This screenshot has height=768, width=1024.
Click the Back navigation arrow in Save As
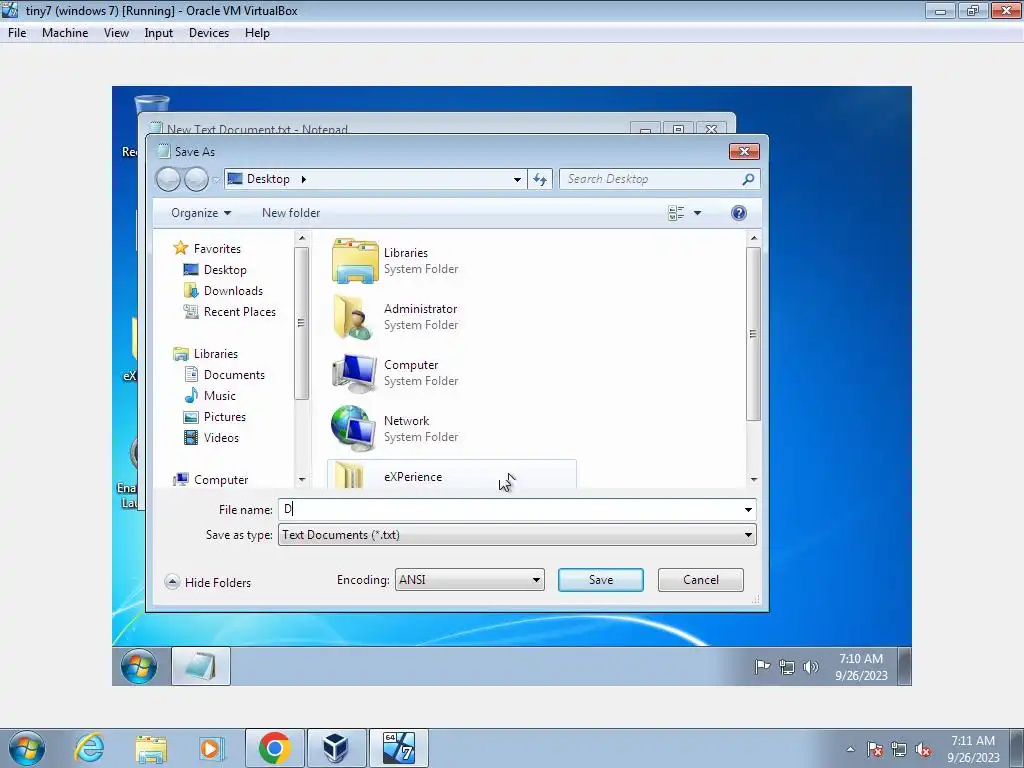coord(168,179)
